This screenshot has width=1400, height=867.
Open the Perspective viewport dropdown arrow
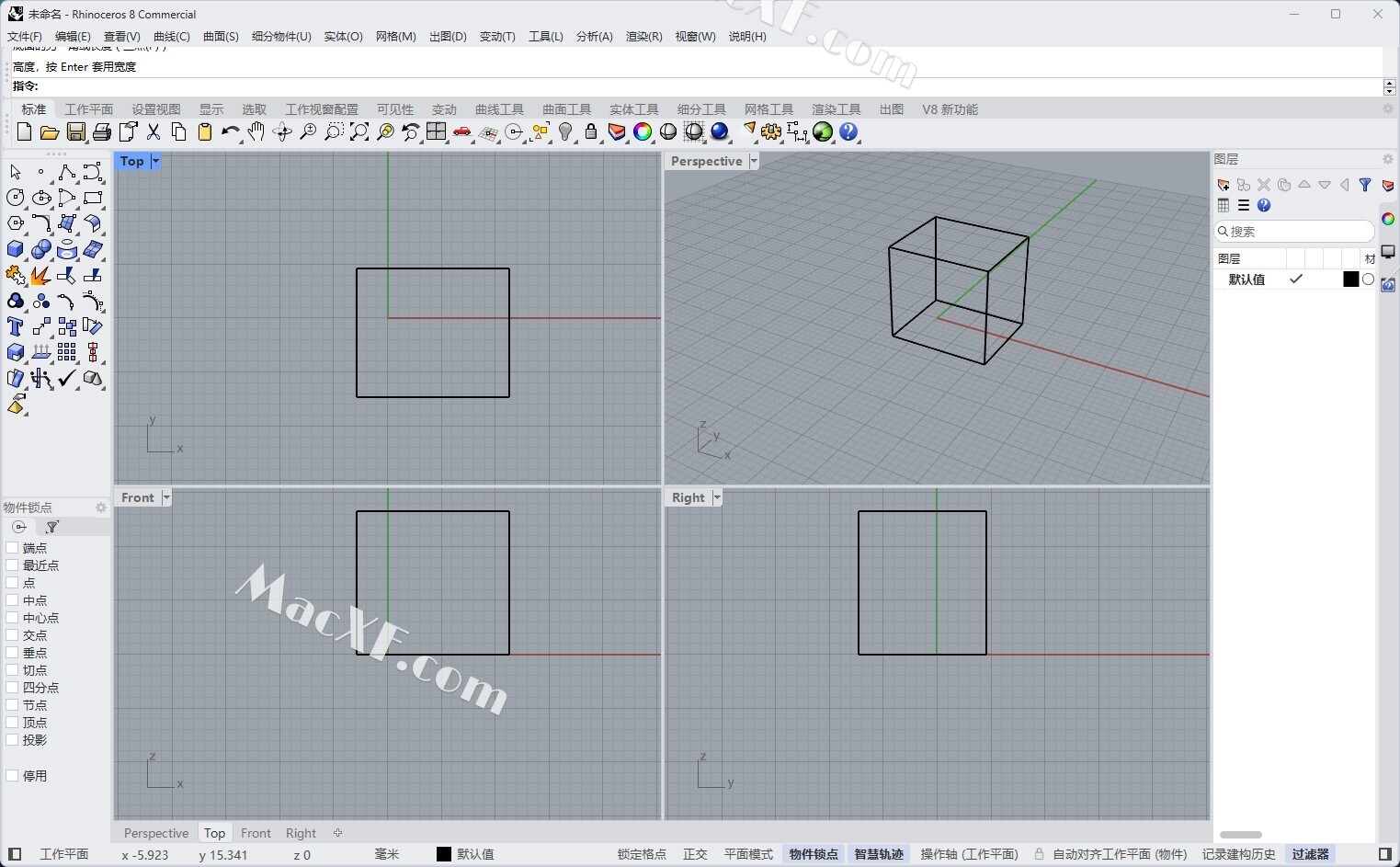point(754,161)
